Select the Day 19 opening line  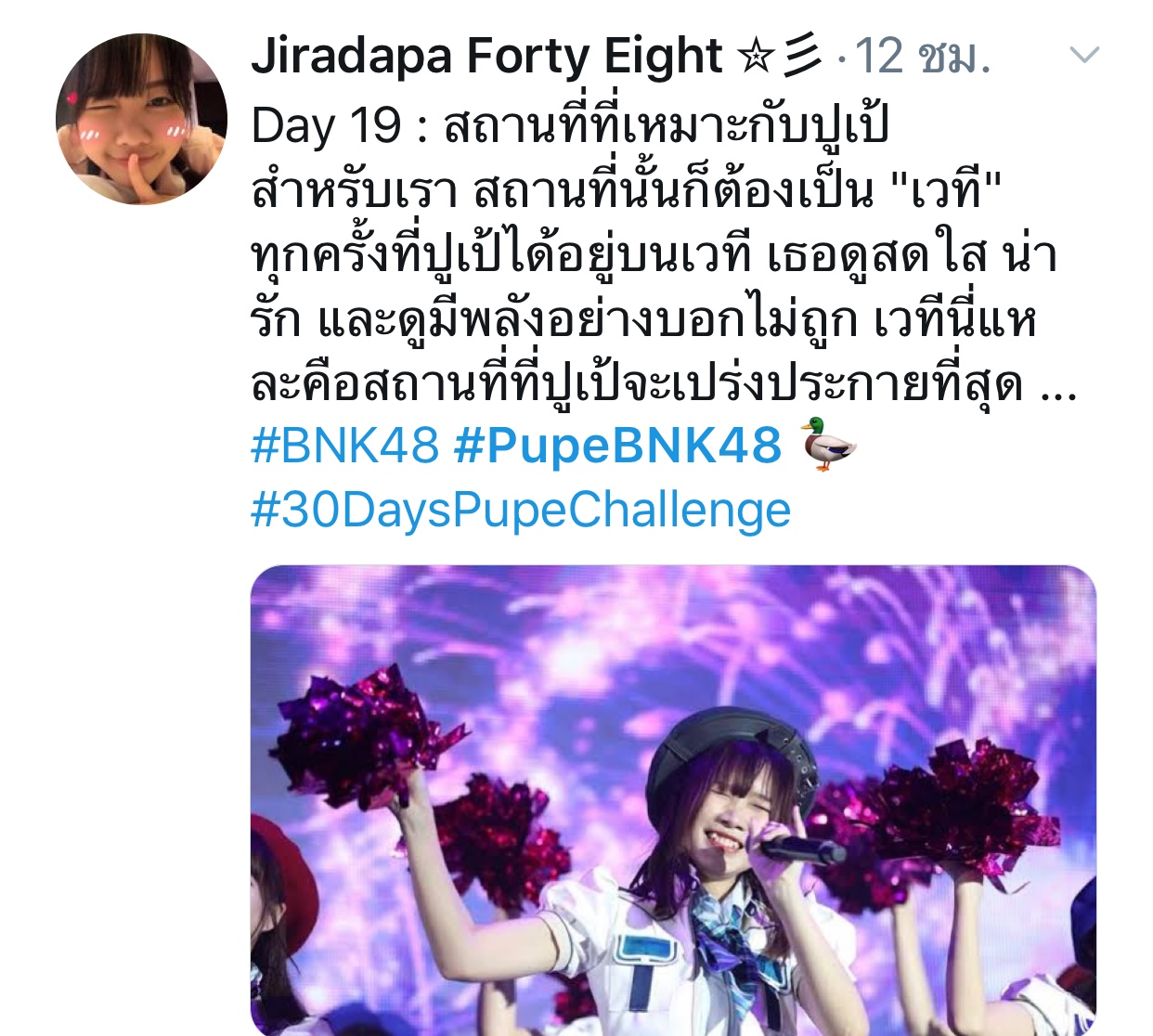570,125
